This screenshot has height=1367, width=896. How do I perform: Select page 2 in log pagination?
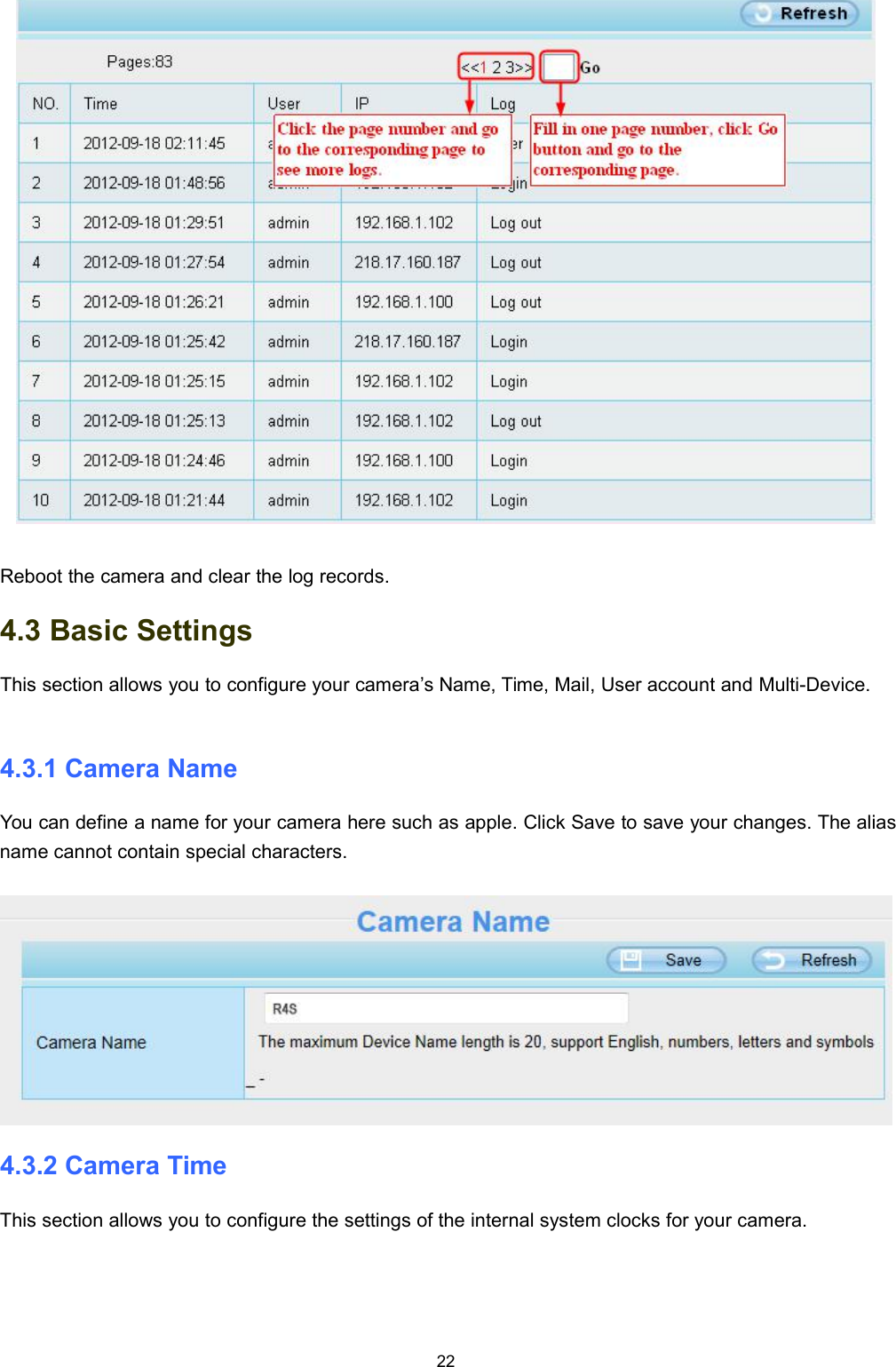tap(496, 67)
